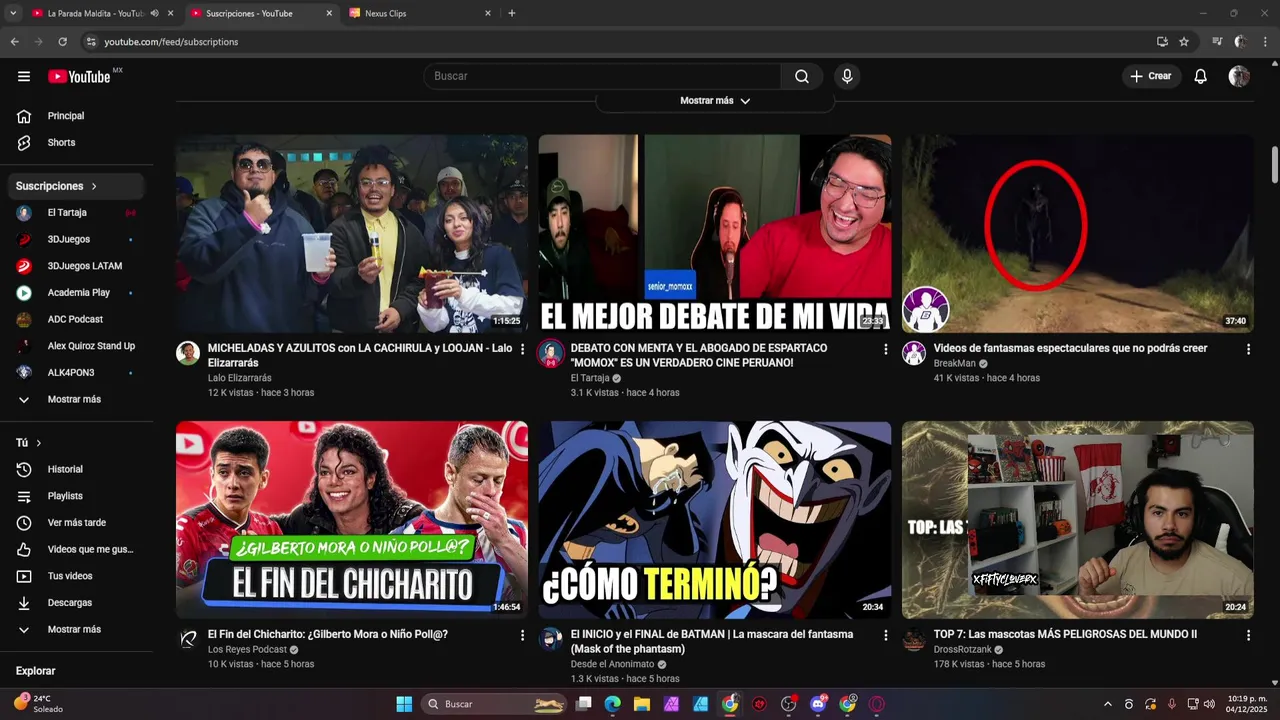Open Principal in the sidebar

point(77,116)
